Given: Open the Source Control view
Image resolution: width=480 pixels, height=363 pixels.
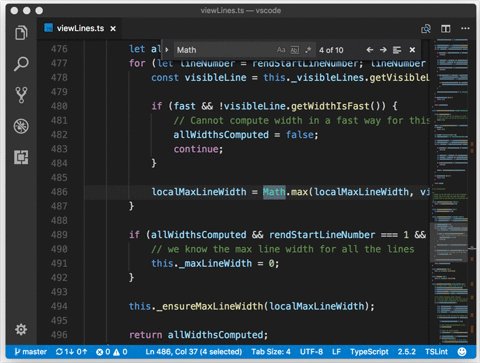Looking at the screenshot, I should click(x=21, y=95).
